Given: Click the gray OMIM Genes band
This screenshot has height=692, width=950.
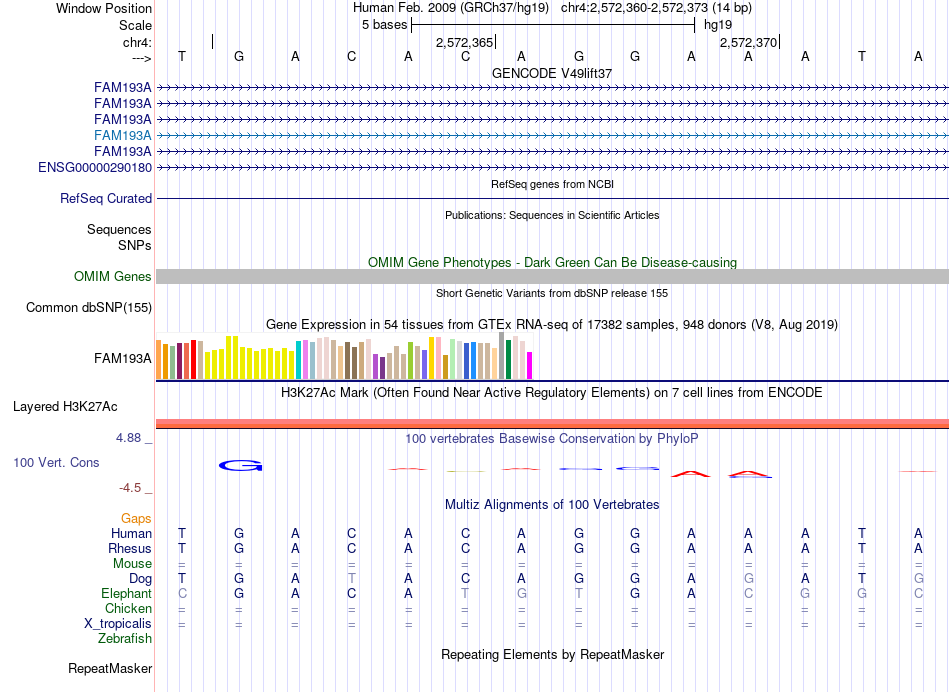Looking at the screenshot, I should [552, 276].
